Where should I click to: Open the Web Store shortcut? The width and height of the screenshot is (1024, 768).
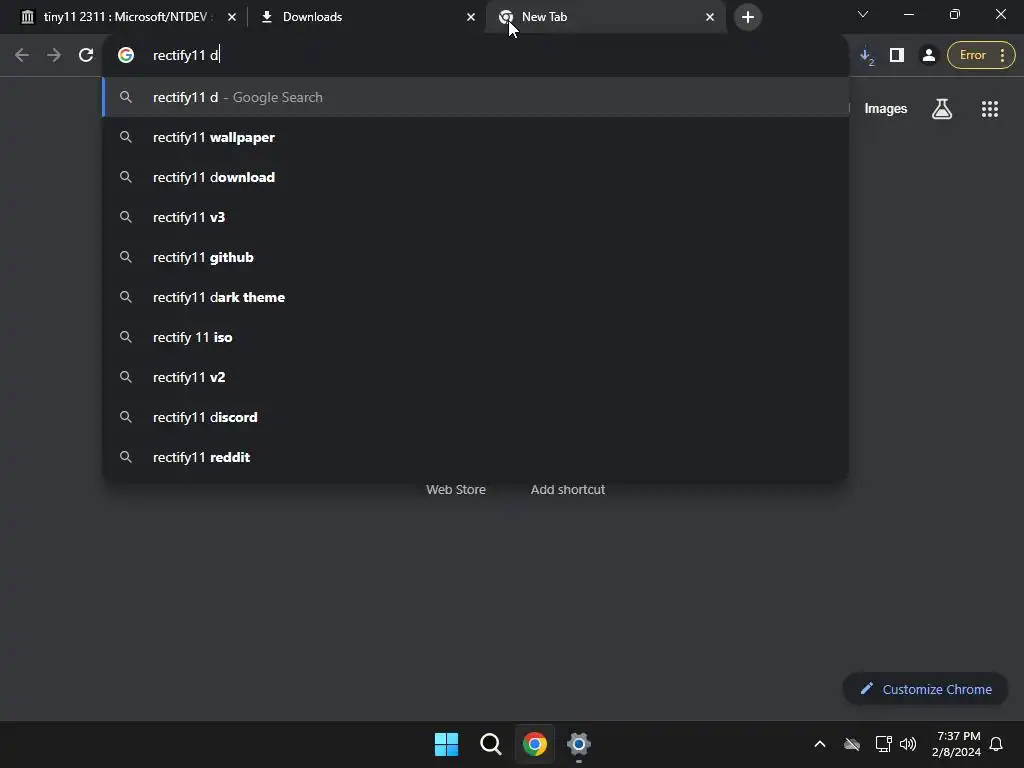(x=456, y=490)
